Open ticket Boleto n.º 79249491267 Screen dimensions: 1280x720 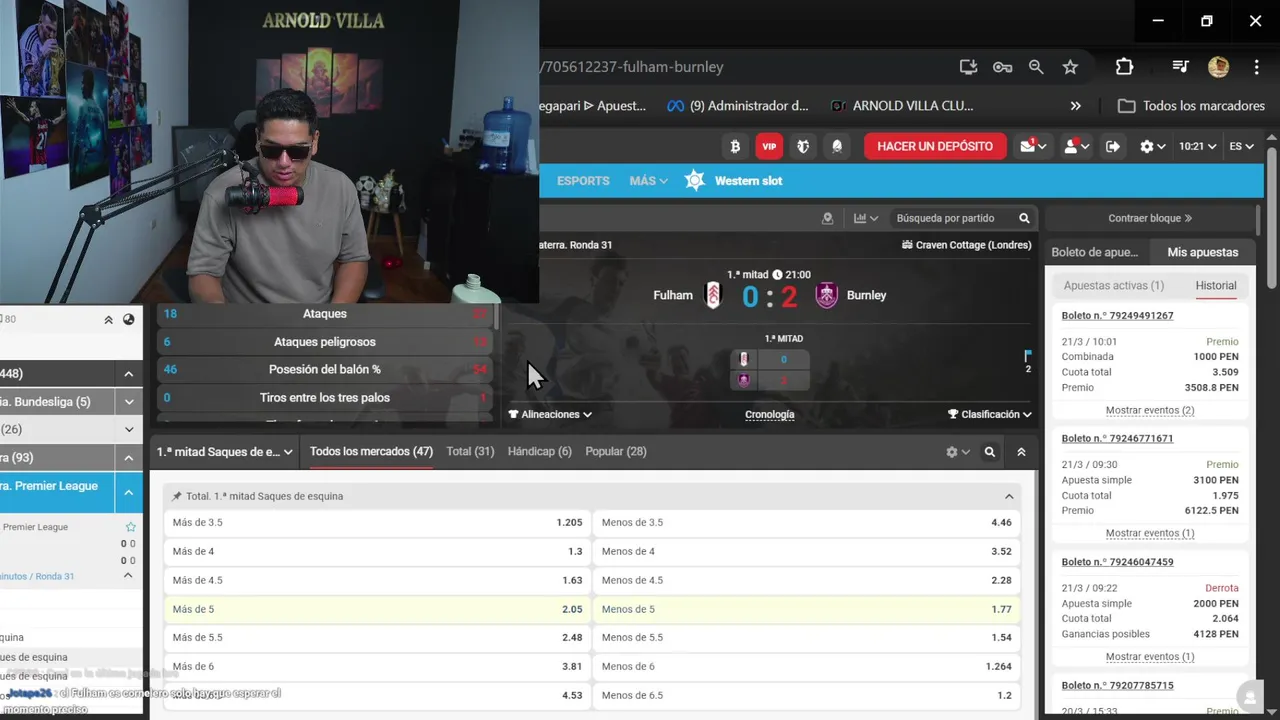point(1117,316)
